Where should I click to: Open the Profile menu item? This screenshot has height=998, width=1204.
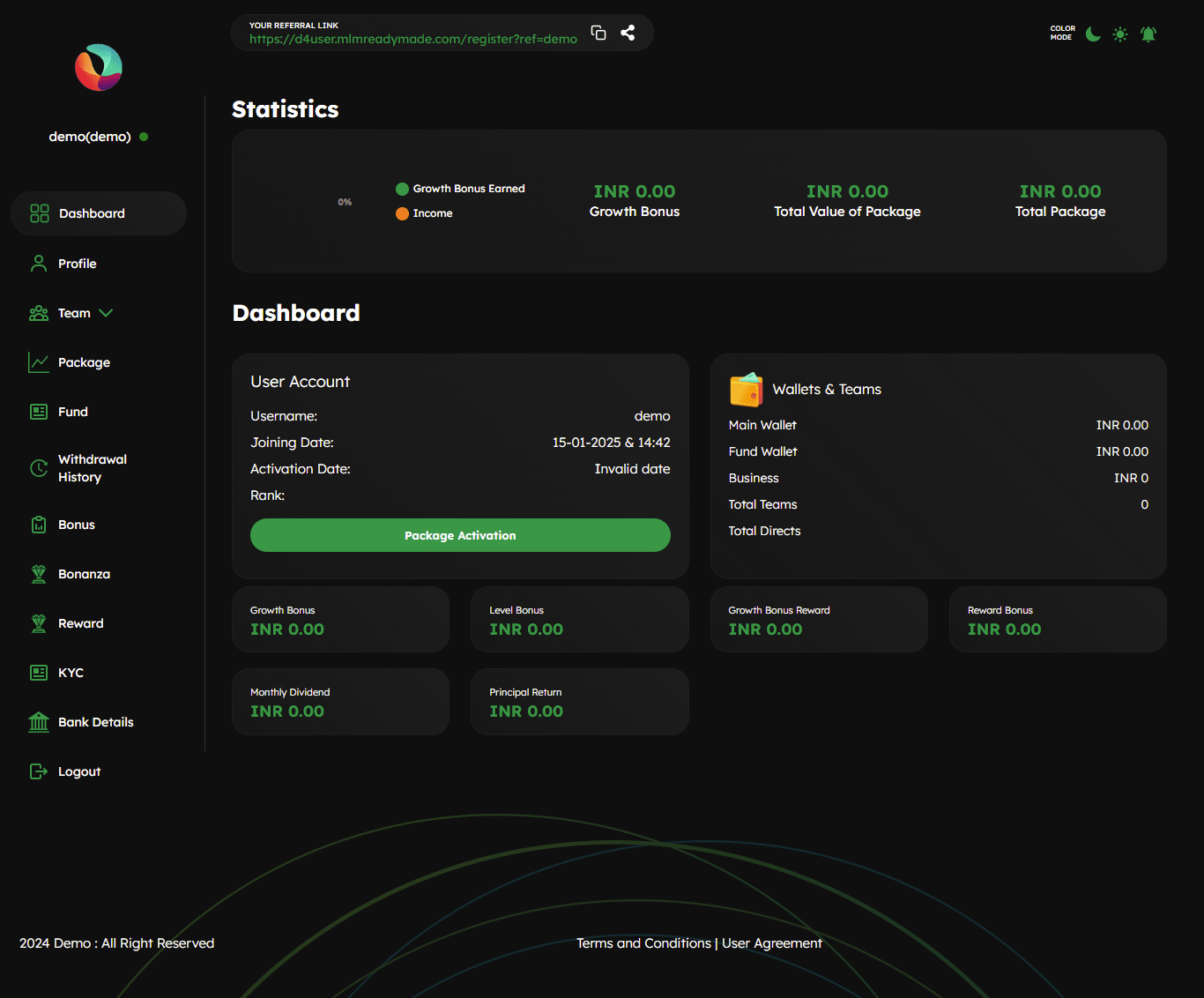click(x=78, y=264)
